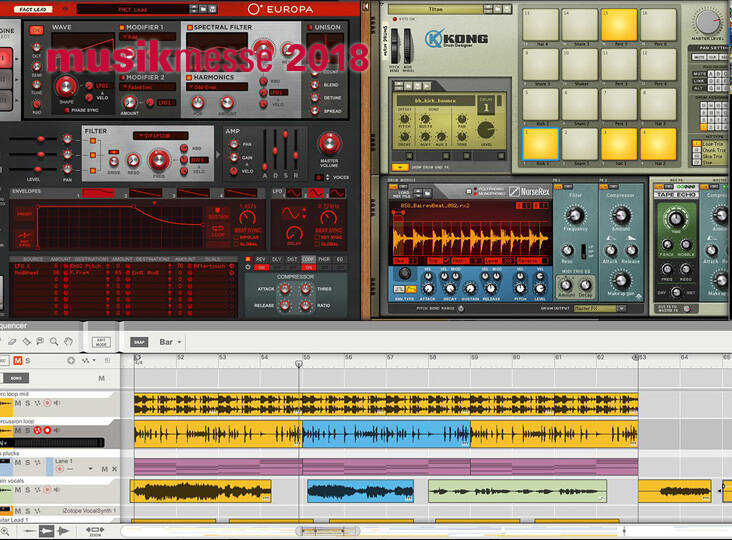Open the Modifier 2 type dropdown
This screenshot has height=540, width=732.
coord(148,87)
